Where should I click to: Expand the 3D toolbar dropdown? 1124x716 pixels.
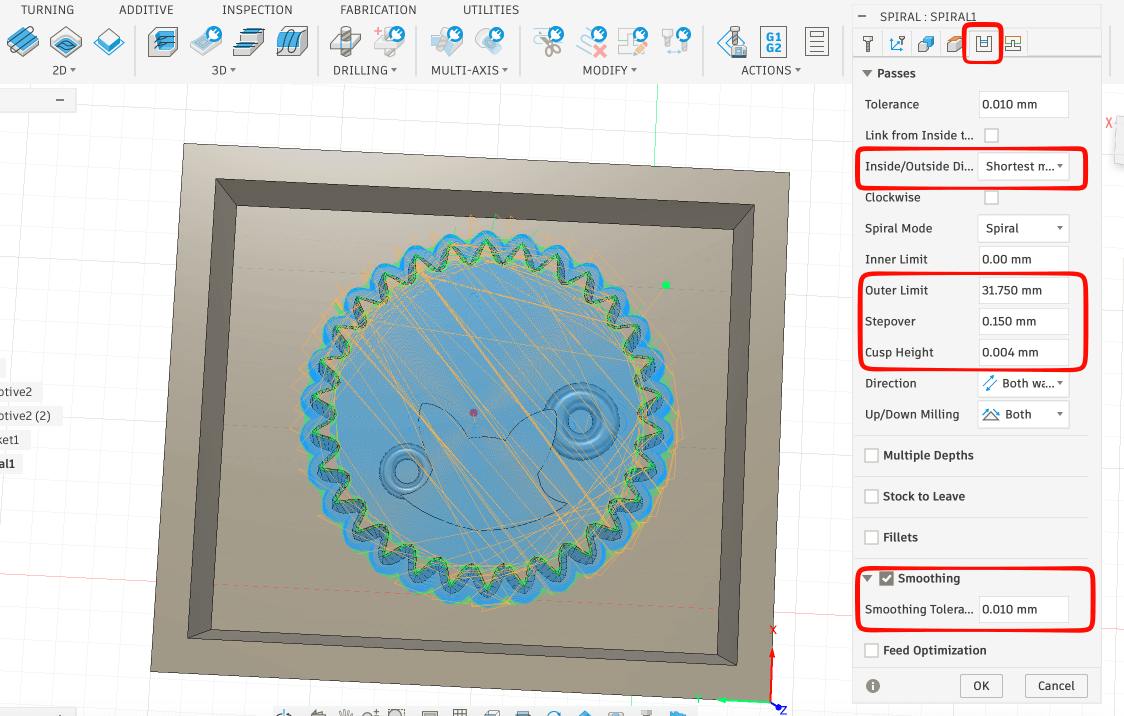coord(224,70)
